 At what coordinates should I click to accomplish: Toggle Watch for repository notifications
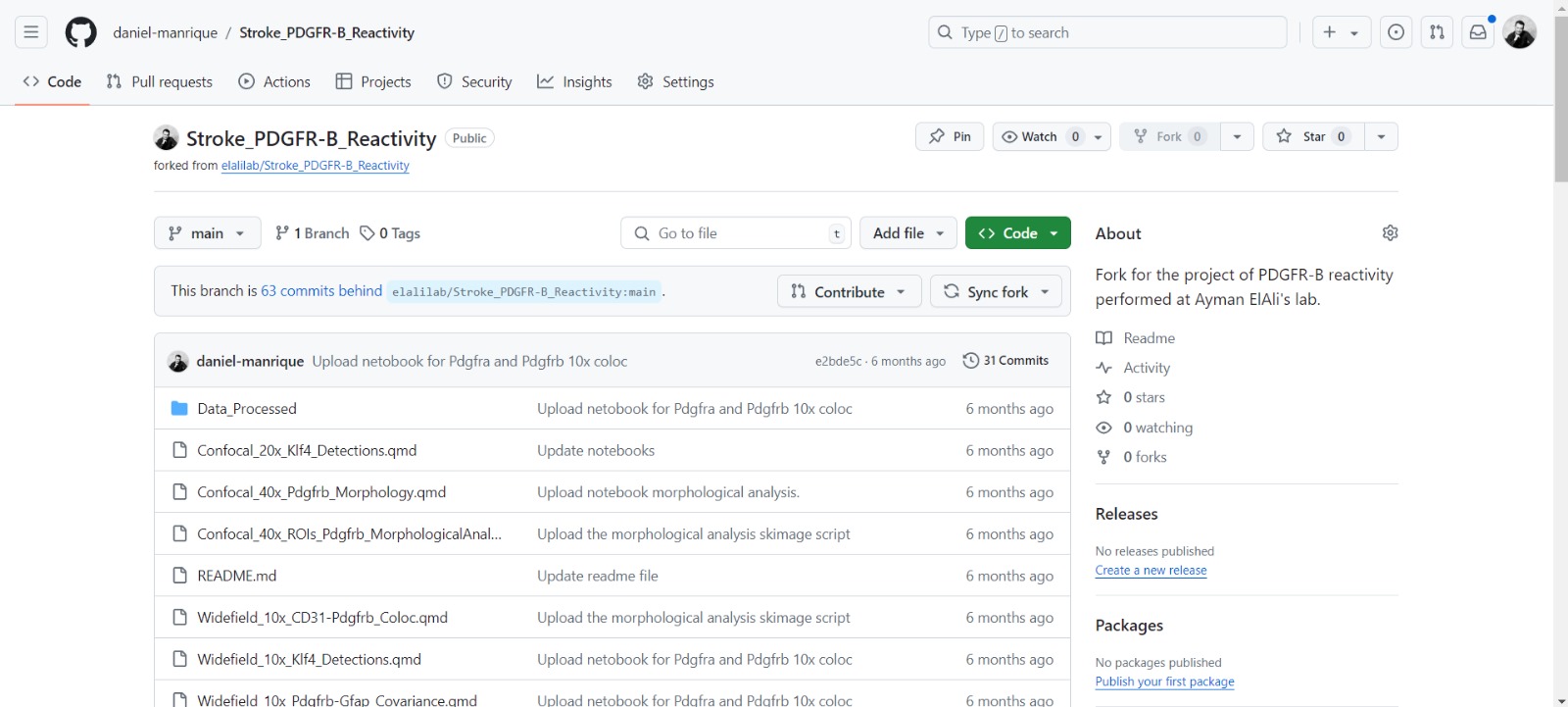tap(1039, 136)
